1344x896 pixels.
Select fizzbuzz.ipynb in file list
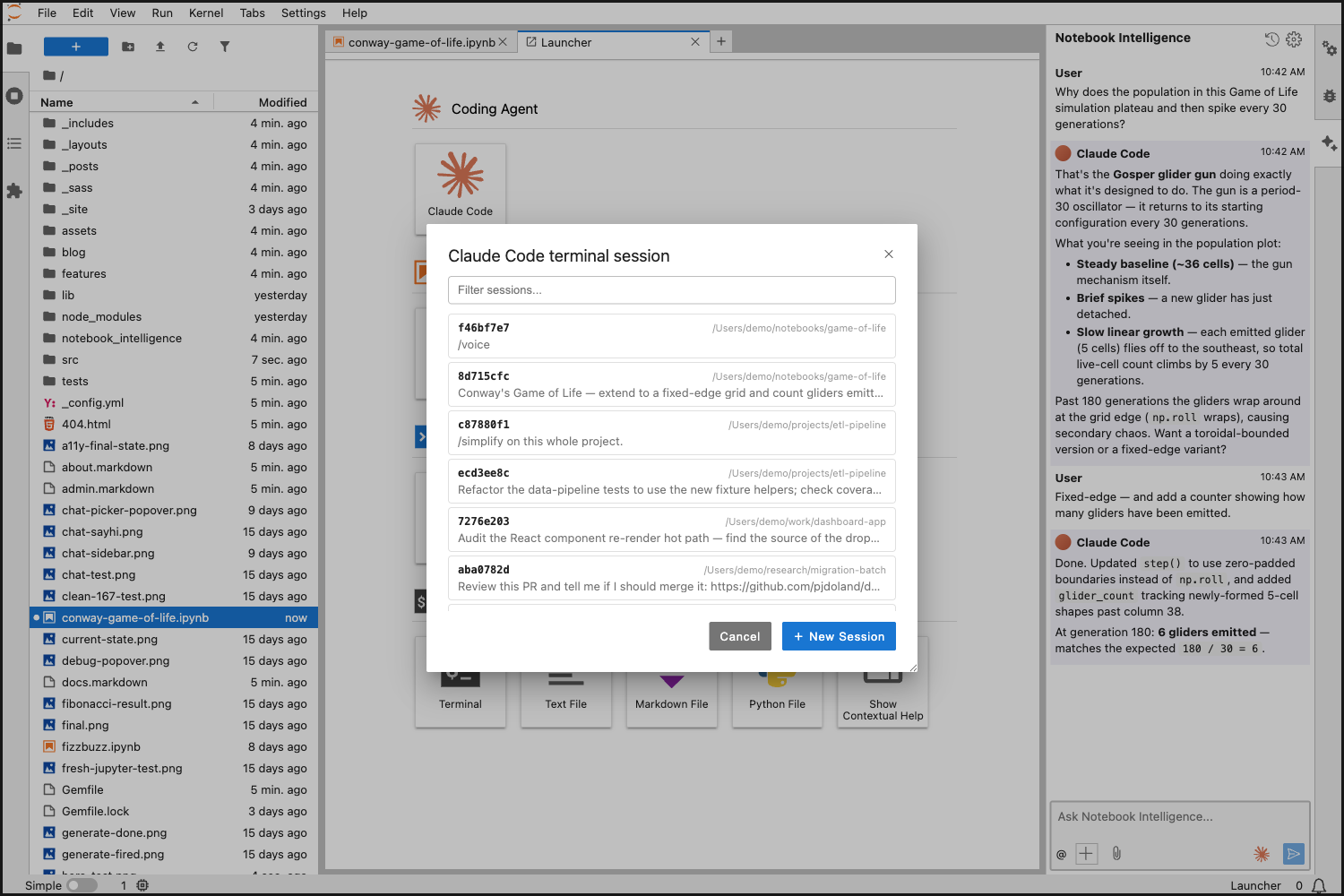pyautogui.click(x=174, y=747)
